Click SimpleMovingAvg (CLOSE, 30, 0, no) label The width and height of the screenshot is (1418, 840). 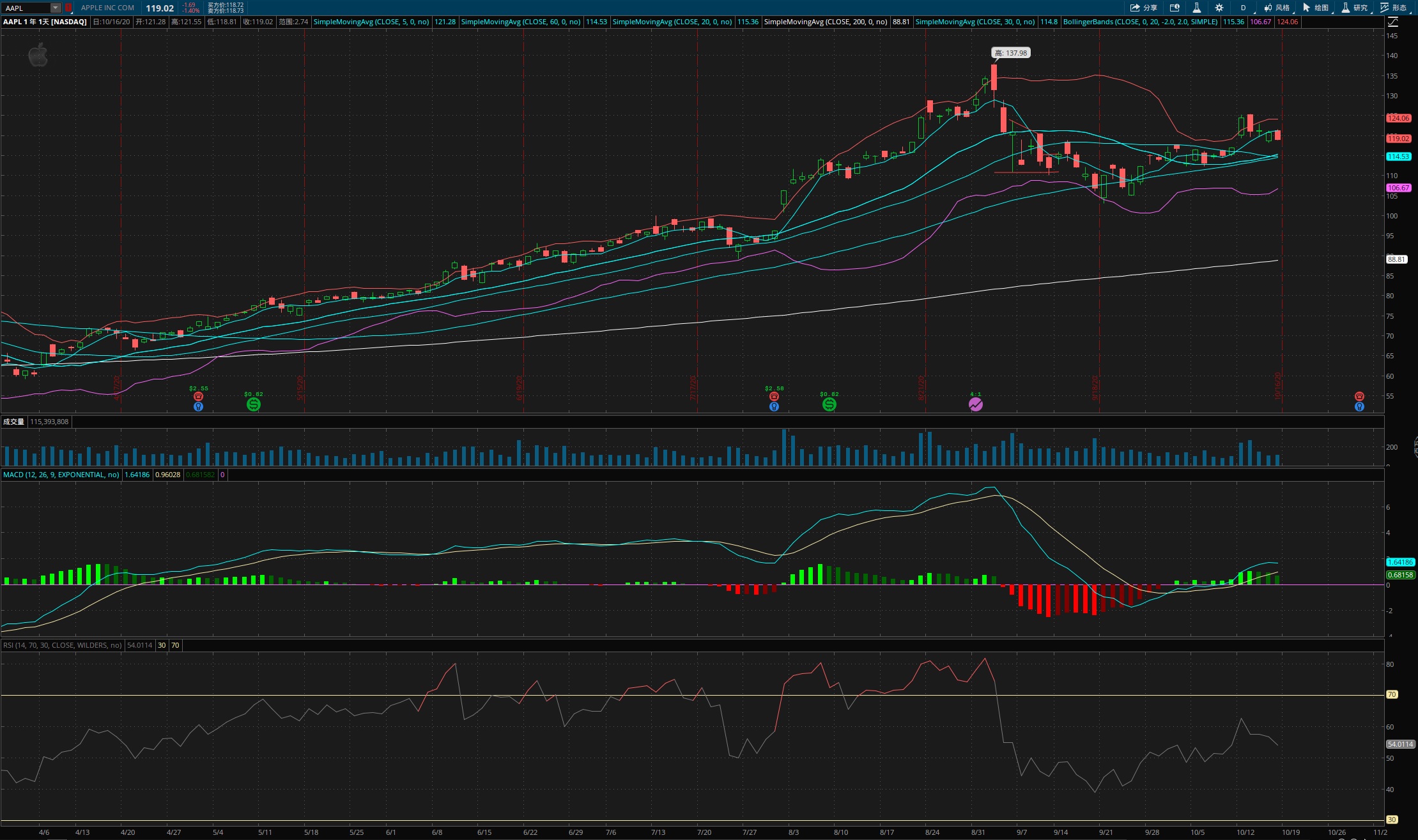pyautogui.click(x=975, y=22)
